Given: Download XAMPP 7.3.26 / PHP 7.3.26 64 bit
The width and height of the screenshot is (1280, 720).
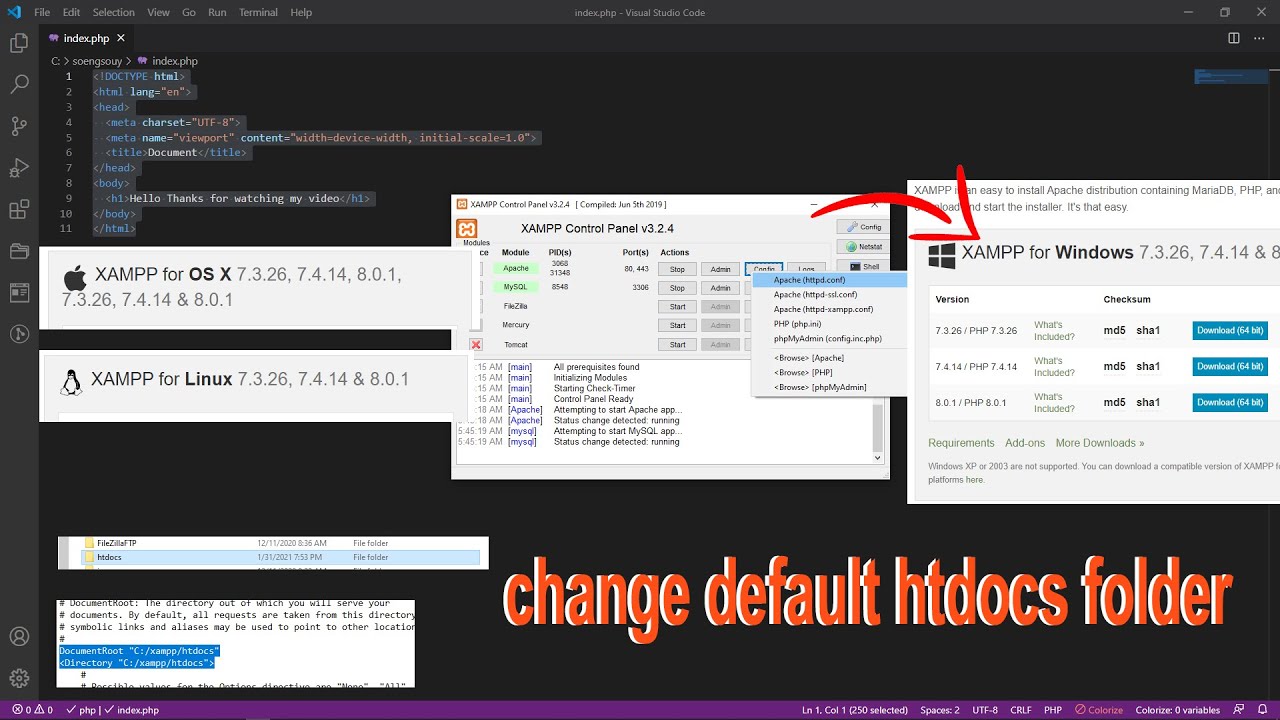Looking at the screenshot, I should coord(1230,331).
